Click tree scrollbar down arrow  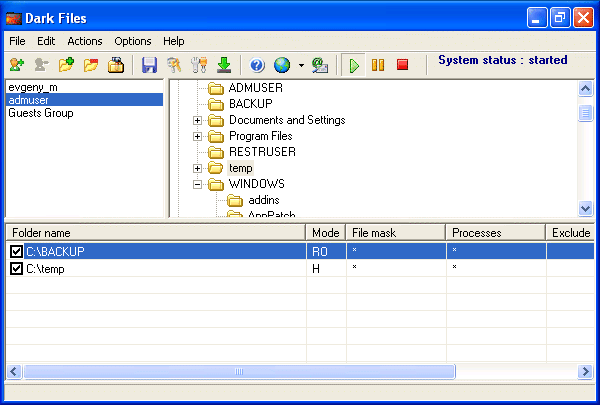click(585, 209)
